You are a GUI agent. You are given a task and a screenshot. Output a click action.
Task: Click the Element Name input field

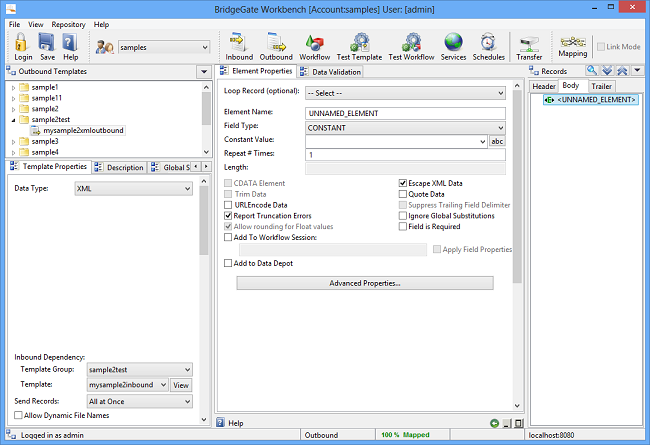405,113
